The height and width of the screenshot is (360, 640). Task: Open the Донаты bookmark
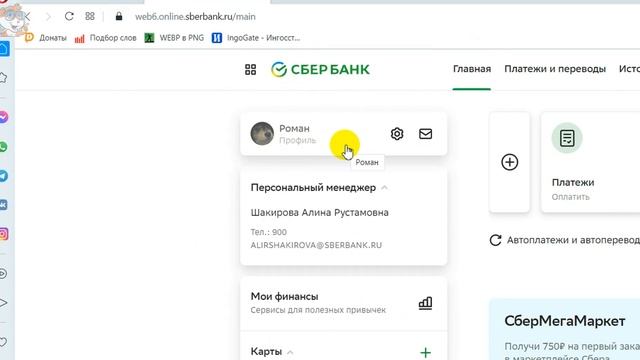46,38
